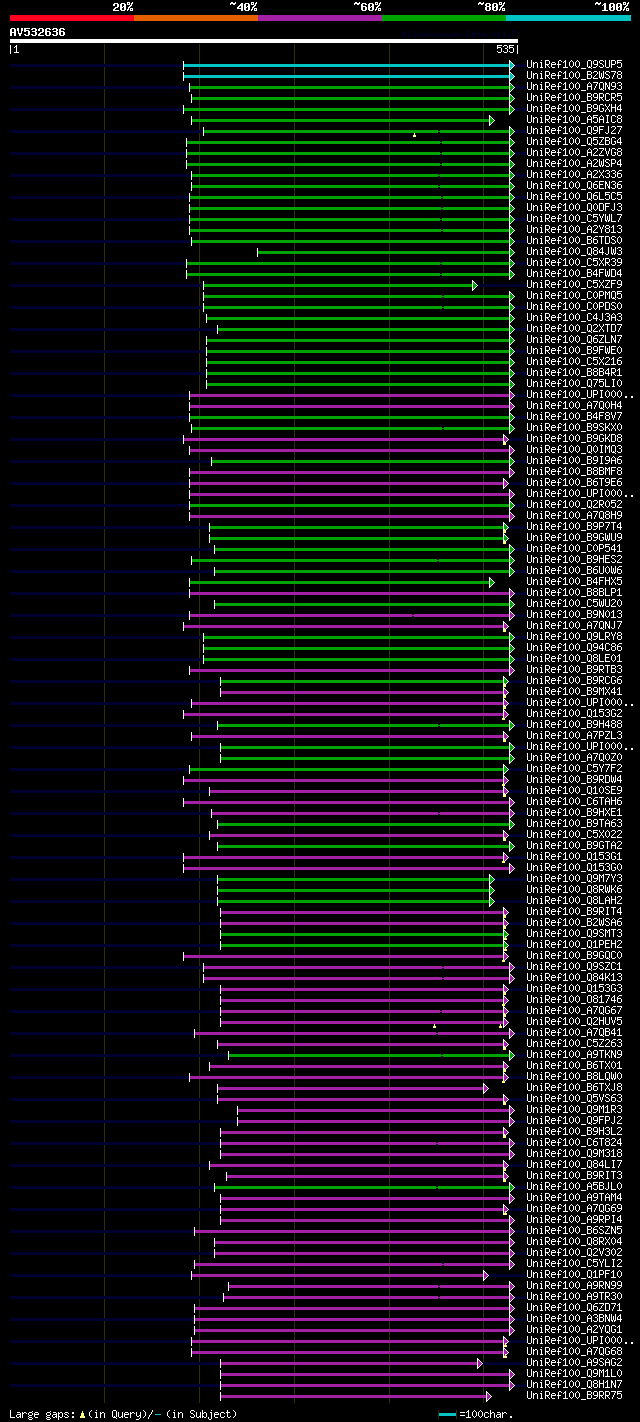Click the purple bar for UniRef100_B6TXJ8

point(353,1088)
